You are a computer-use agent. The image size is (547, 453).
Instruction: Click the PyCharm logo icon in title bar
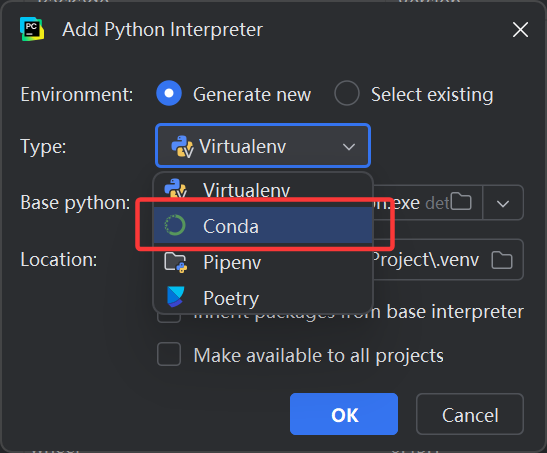(32, 29)
